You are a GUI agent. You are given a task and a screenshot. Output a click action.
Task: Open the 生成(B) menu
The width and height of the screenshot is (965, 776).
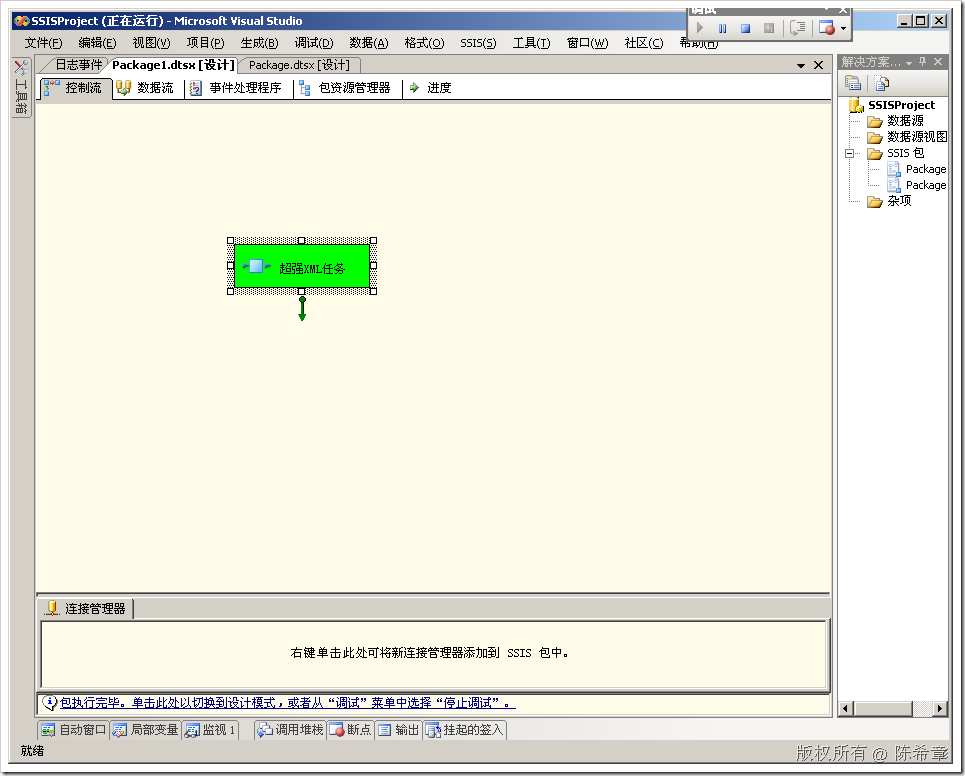pos(259,43)
